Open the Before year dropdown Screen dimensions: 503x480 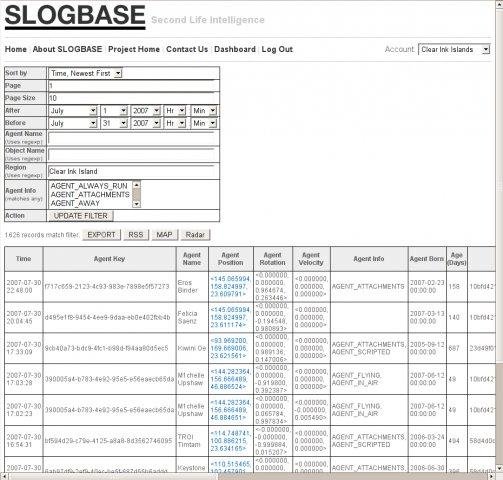[146, 123]
